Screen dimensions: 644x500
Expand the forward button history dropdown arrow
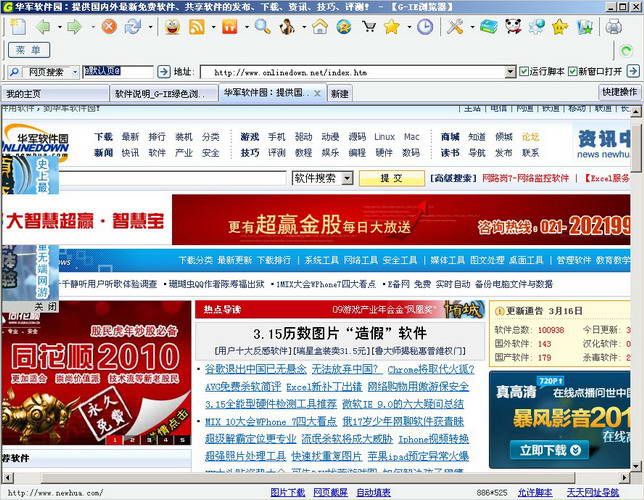(x=93, y=28)
